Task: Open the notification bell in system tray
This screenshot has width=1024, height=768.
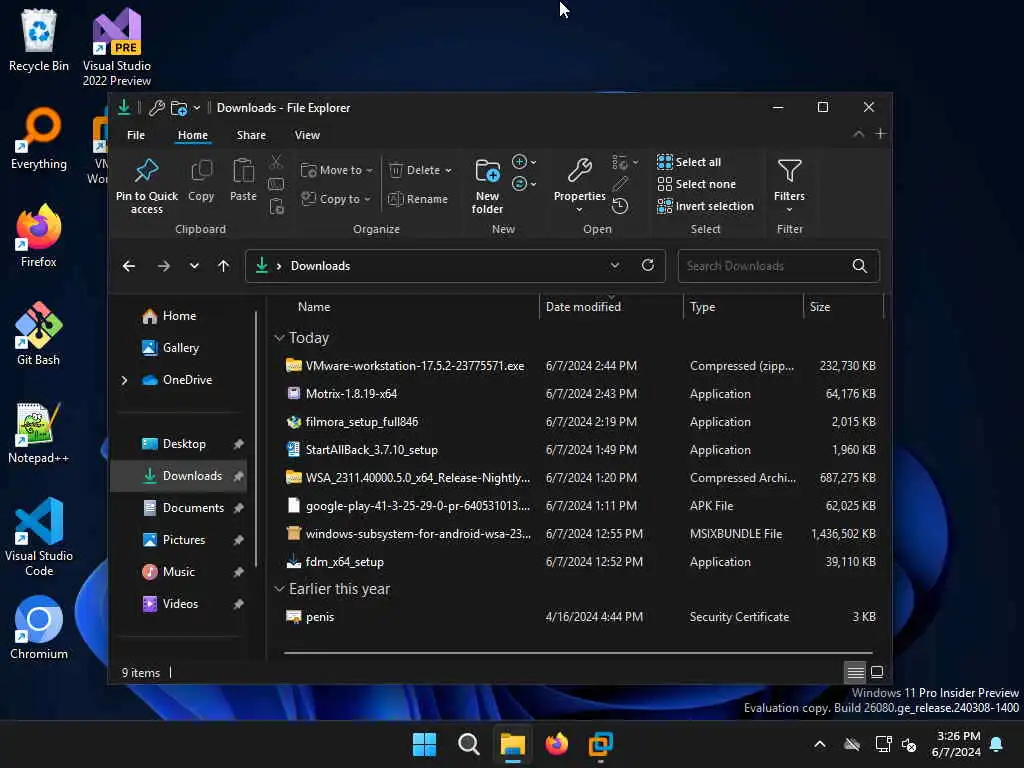Action: click(997, 744)
